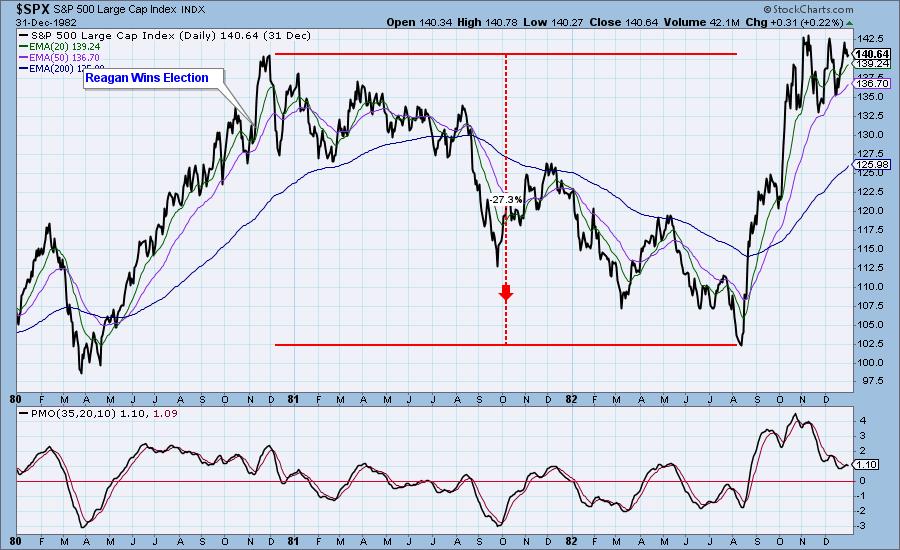Viewport: 900px width, 550px height.
Task: Click year 82 on price panel time axis
Action: (571, 399)
